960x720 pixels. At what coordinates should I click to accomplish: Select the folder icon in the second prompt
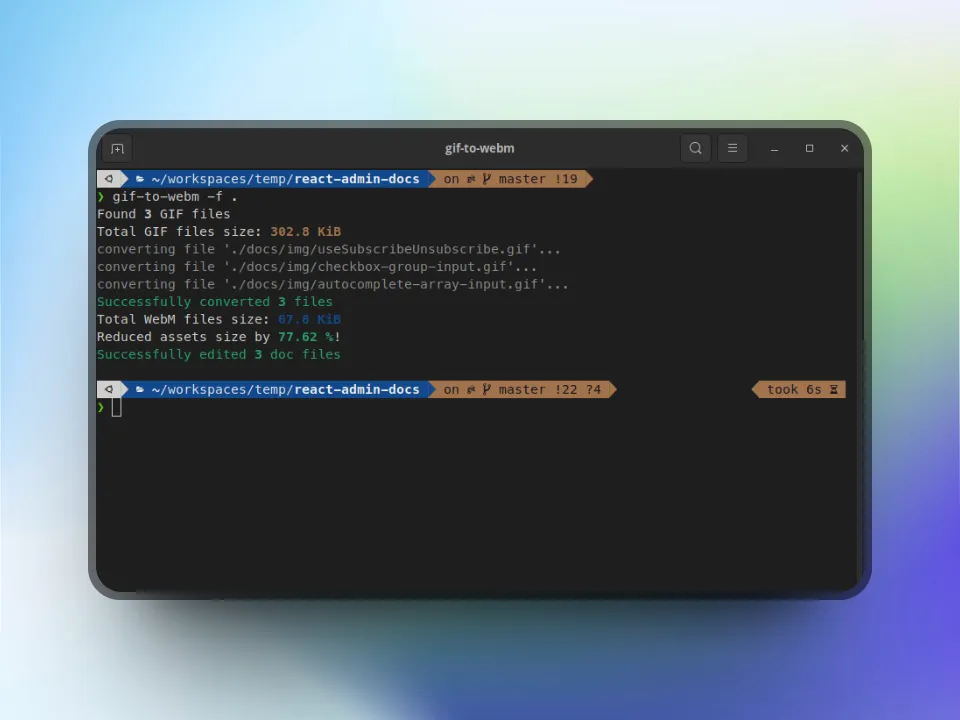[139, 389]
